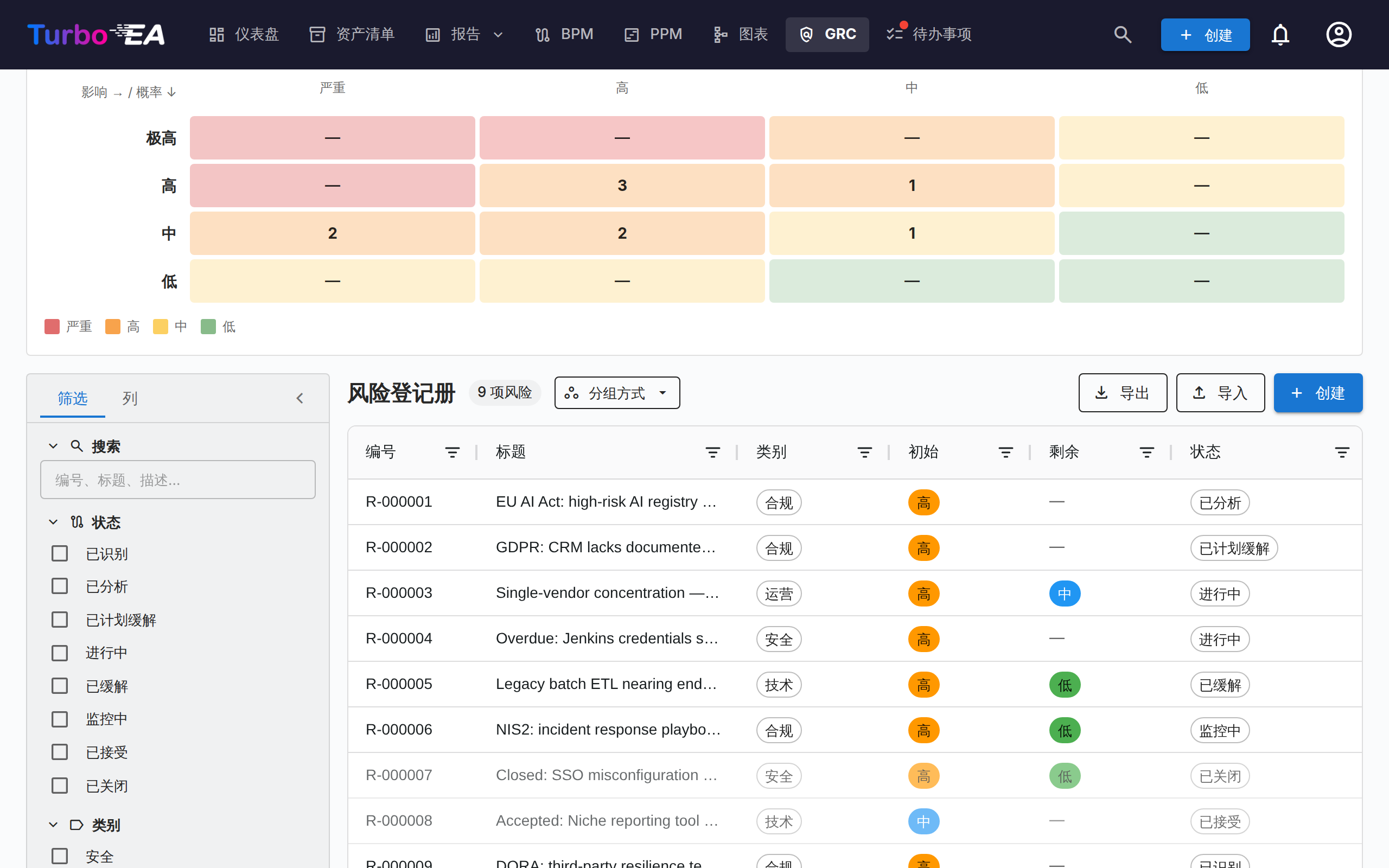Check the 已计划缓解 status filter
Screen dimensions: 1389x868
coord(60,620)
